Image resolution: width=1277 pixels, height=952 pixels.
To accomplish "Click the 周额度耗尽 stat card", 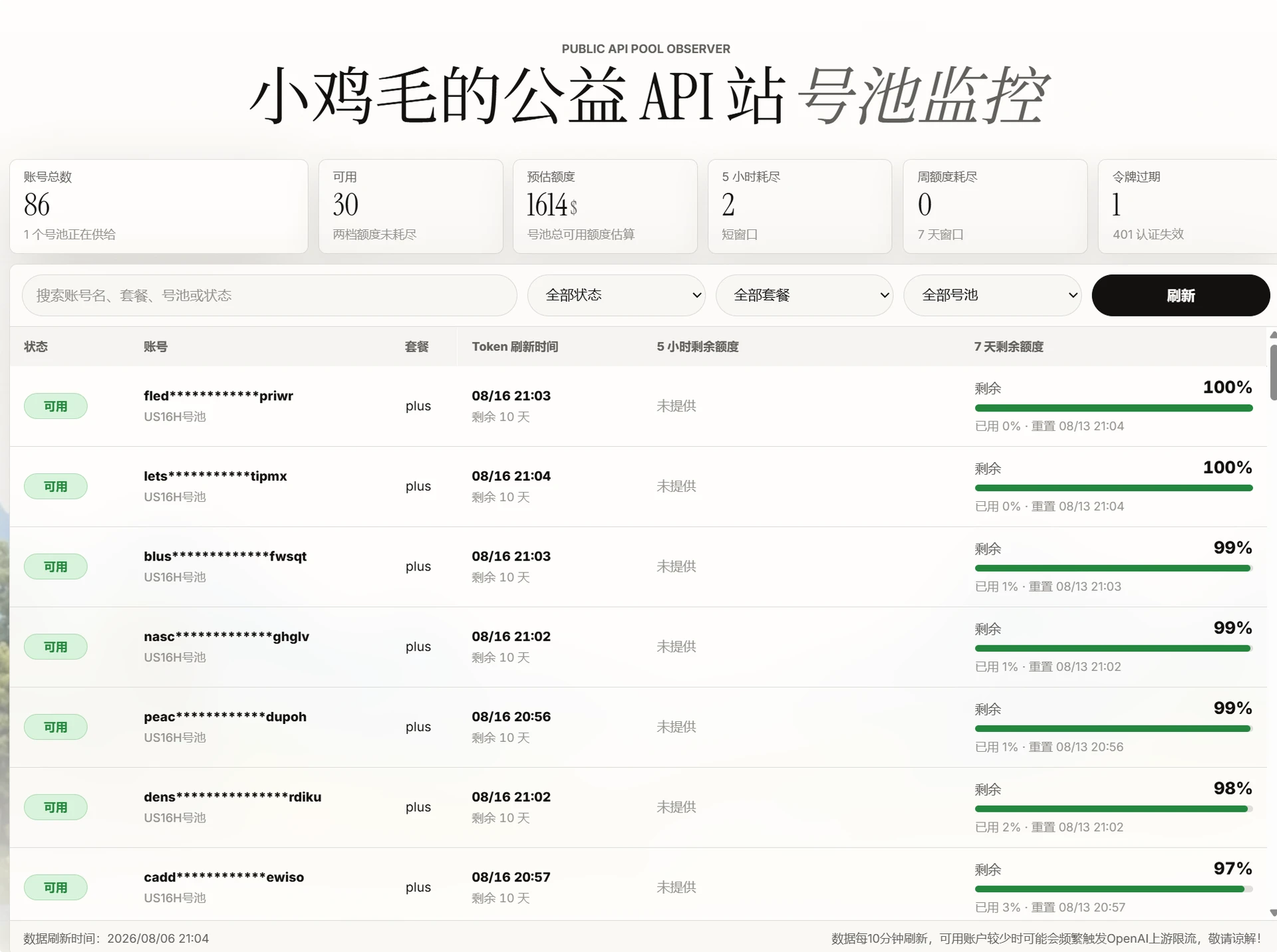I will click(x=995, y=206).
